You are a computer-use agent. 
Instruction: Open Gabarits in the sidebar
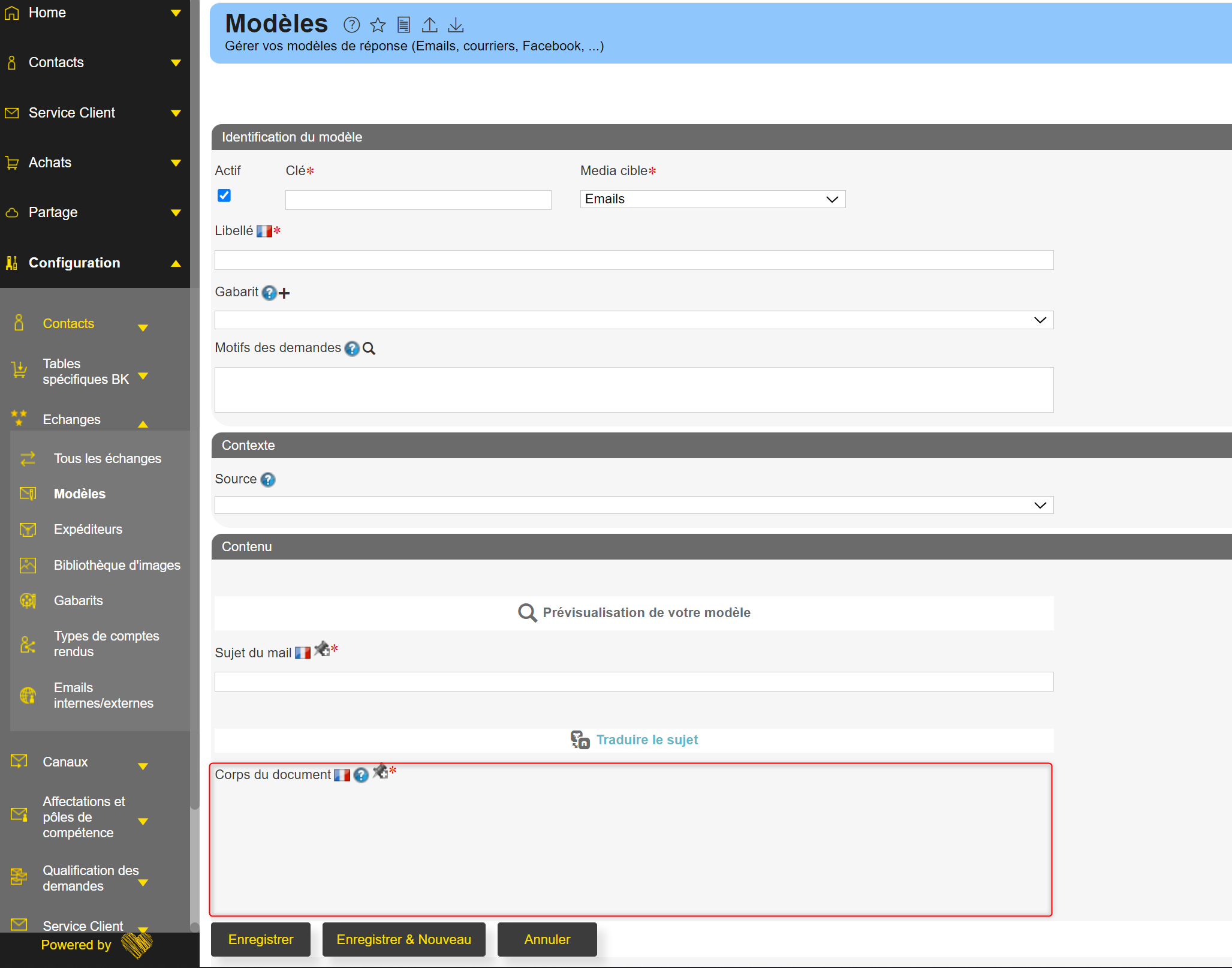[x=79, y=600]
